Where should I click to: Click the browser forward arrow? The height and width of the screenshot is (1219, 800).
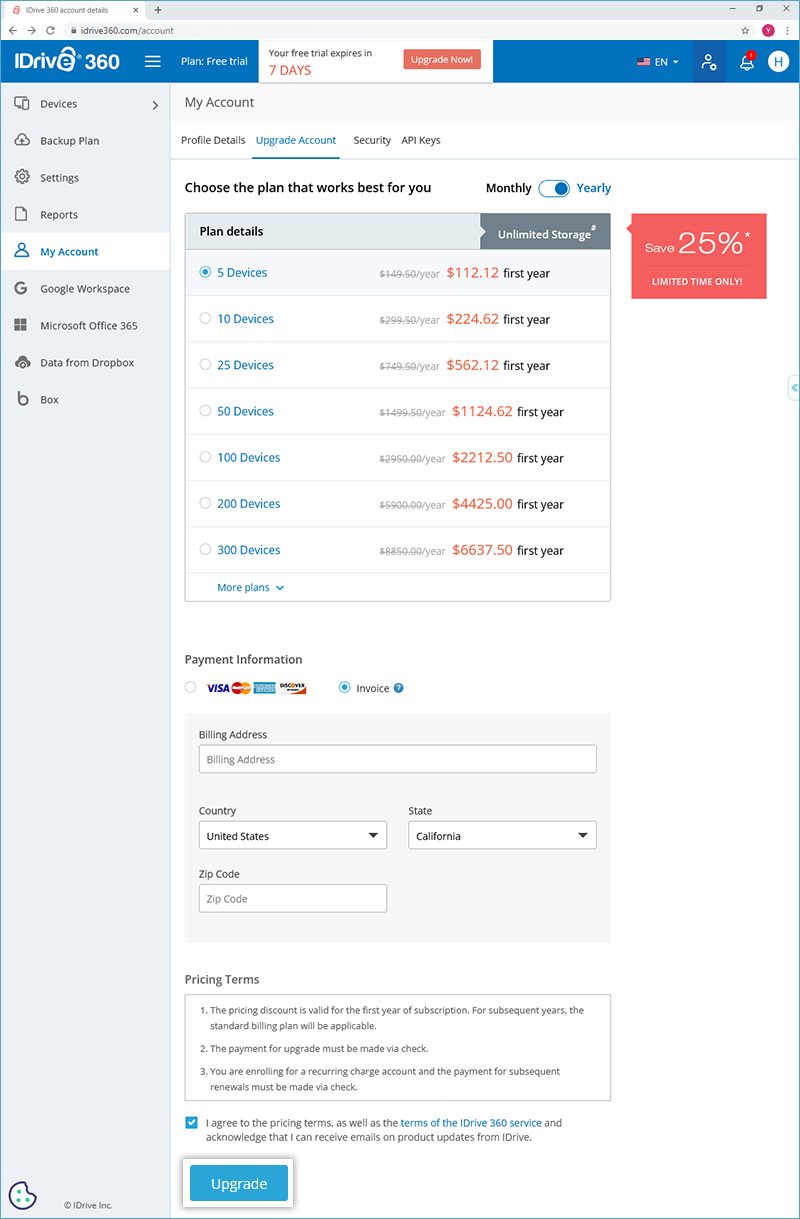coord(32,31)
